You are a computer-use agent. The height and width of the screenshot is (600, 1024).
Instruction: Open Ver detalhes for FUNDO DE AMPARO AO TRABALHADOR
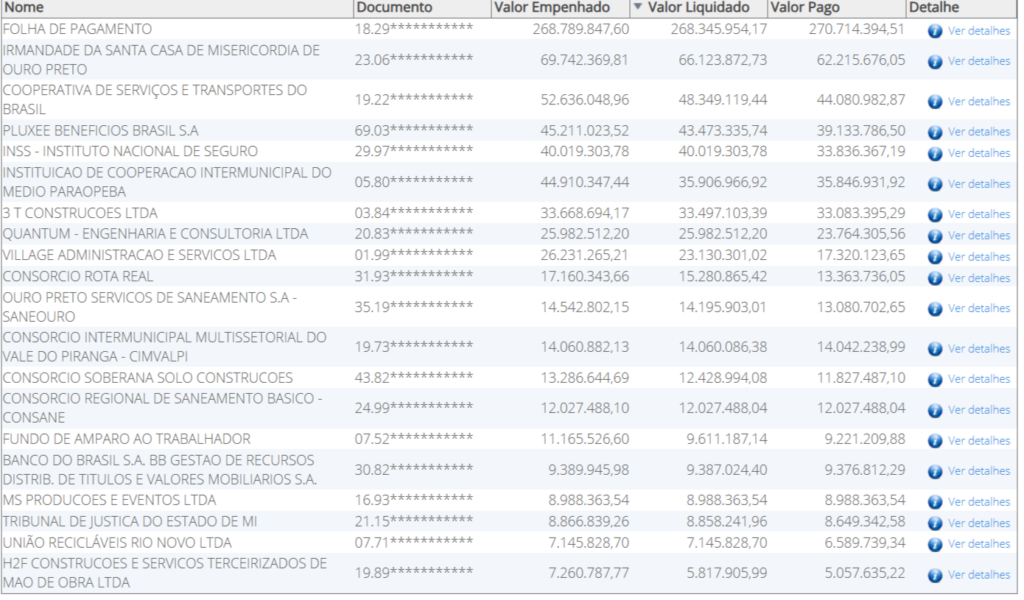979,441
